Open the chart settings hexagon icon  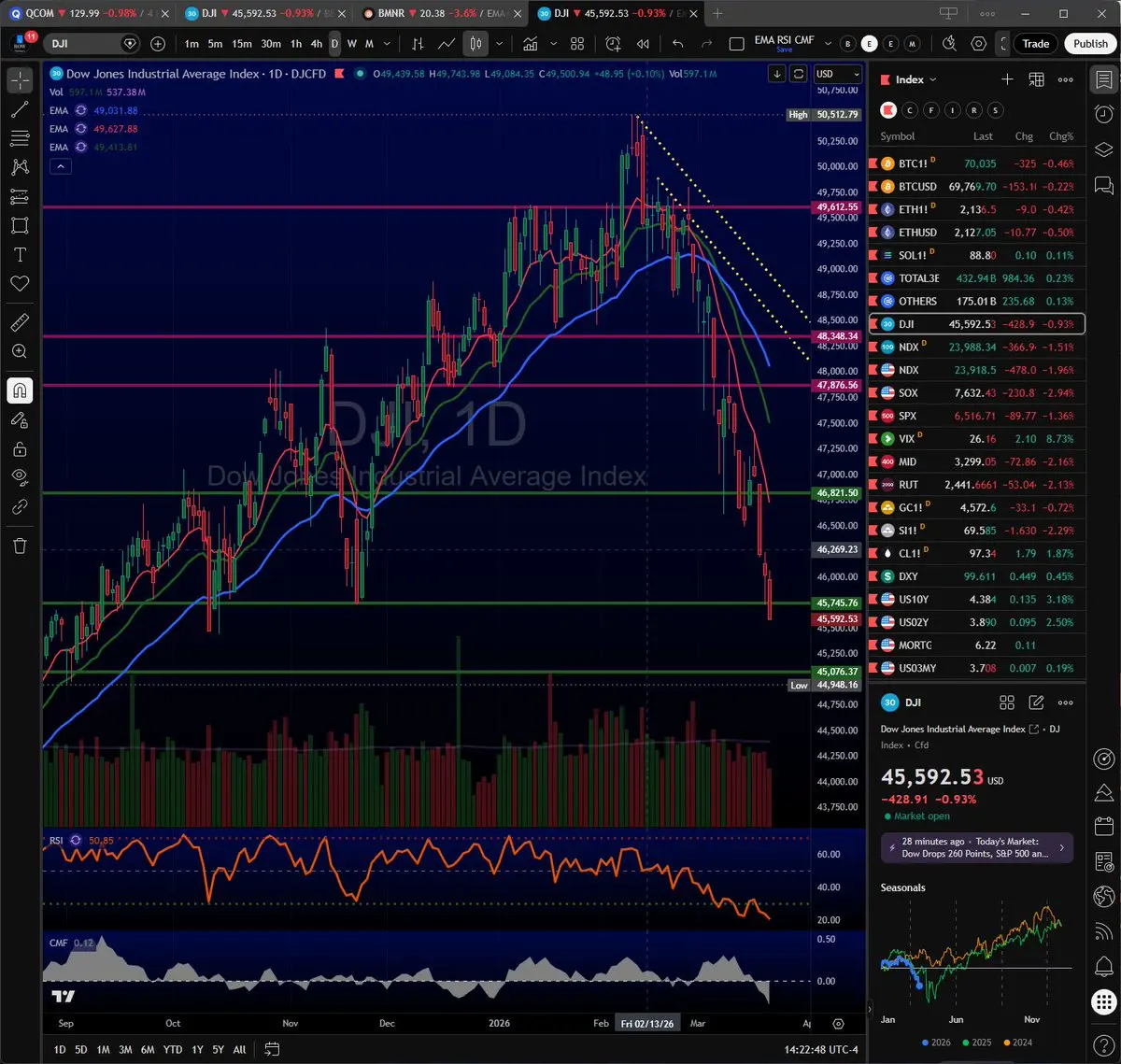[x=978, y=44]
